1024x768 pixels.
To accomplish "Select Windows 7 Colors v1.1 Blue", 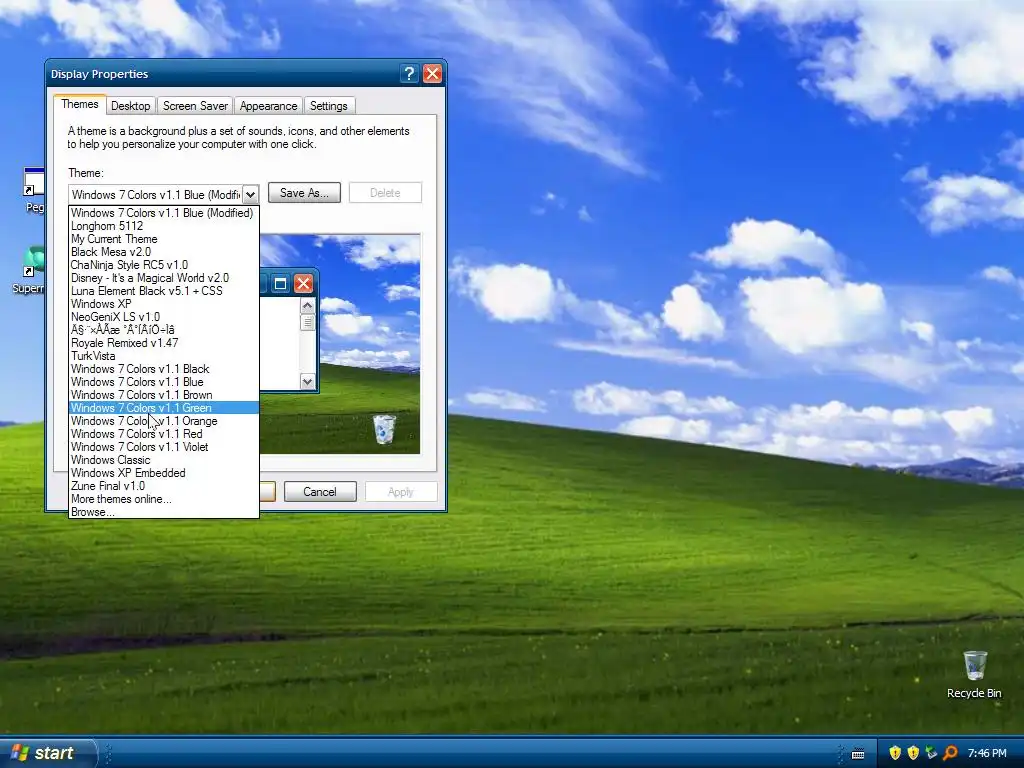I will 164,382.
